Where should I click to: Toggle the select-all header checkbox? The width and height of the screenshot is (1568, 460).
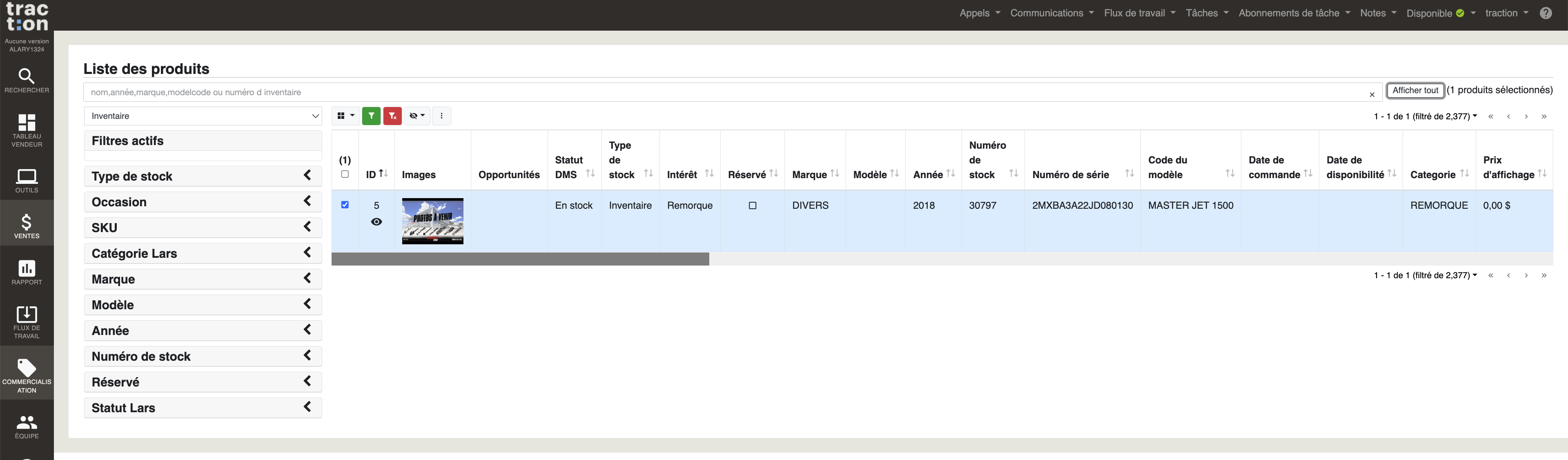click(x=345, y=174)
